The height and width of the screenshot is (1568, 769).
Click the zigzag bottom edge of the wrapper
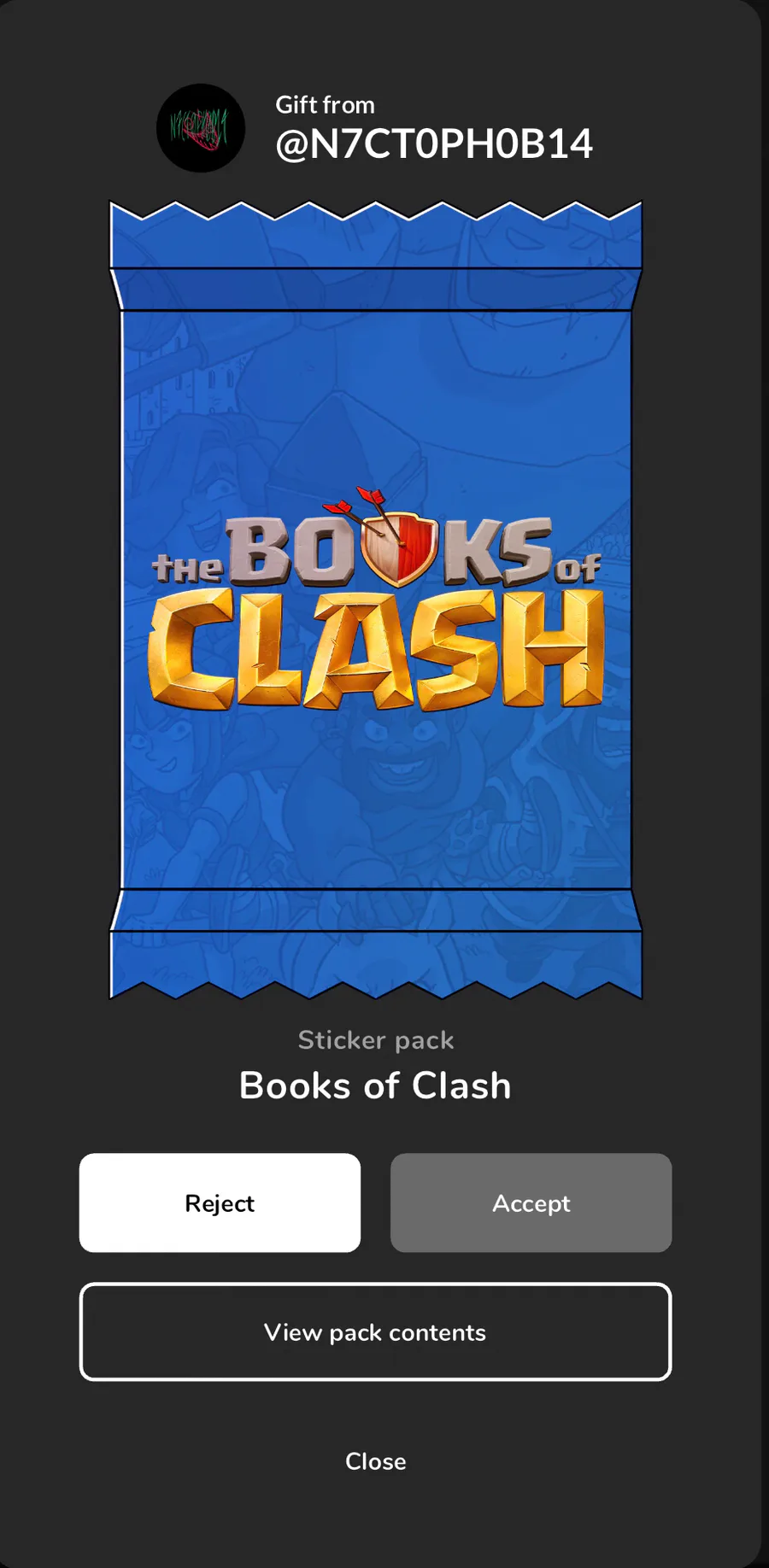coord(376,989)
